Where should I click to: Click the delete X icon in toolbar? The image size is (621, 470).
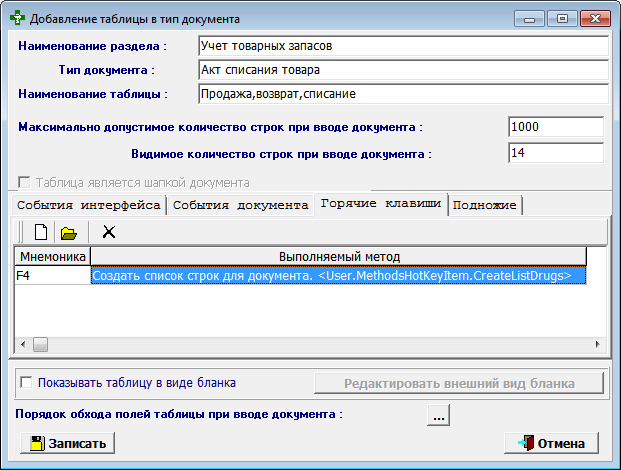pos(109,232)
